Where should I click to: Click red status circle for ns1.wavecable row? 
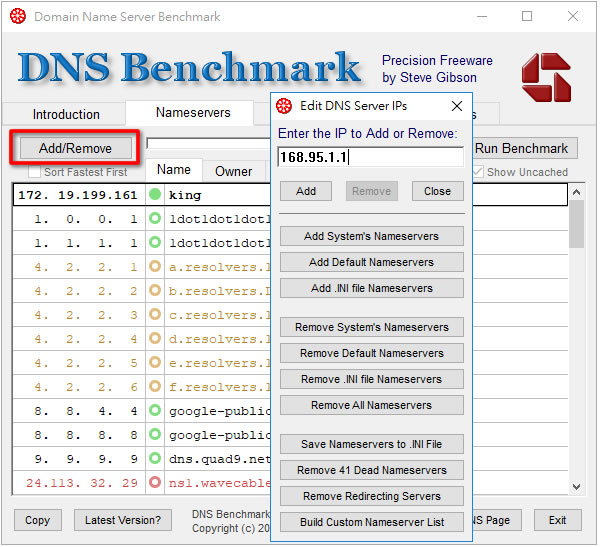pyautogui.click(x=155, y=482)
